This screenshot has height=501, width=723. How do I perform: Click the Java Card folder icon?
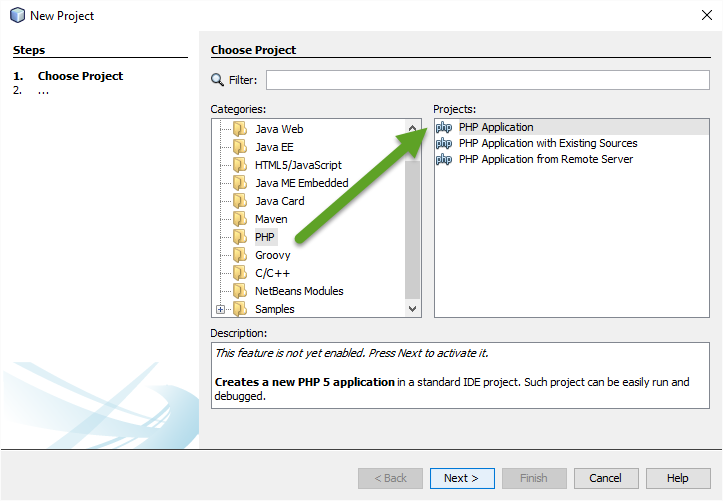[x=240, y=200]
